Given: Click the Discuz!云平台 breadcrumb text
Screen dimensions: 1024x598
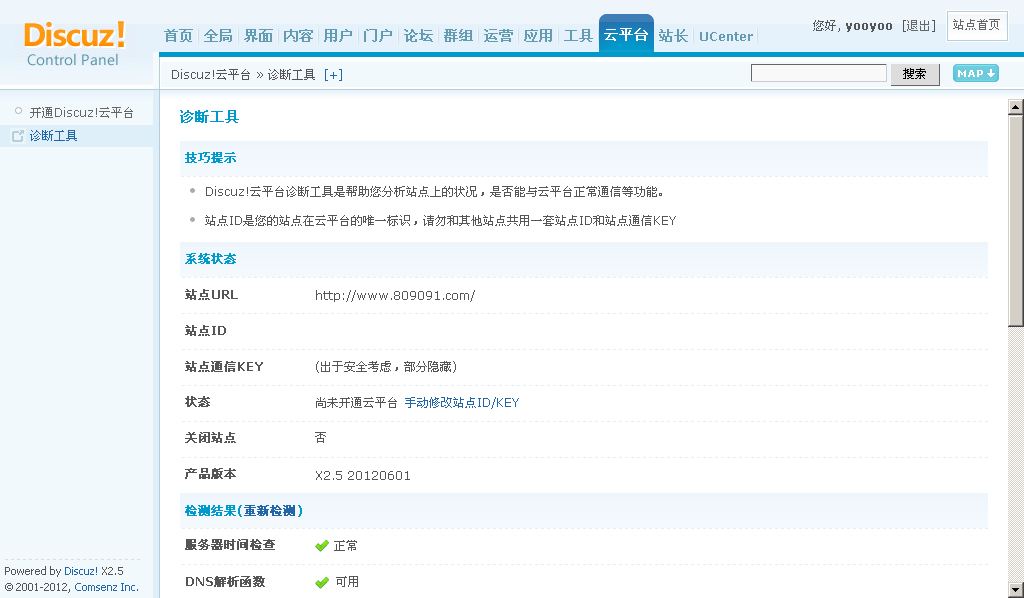Looking at the screenshot, I should [211, 75].
